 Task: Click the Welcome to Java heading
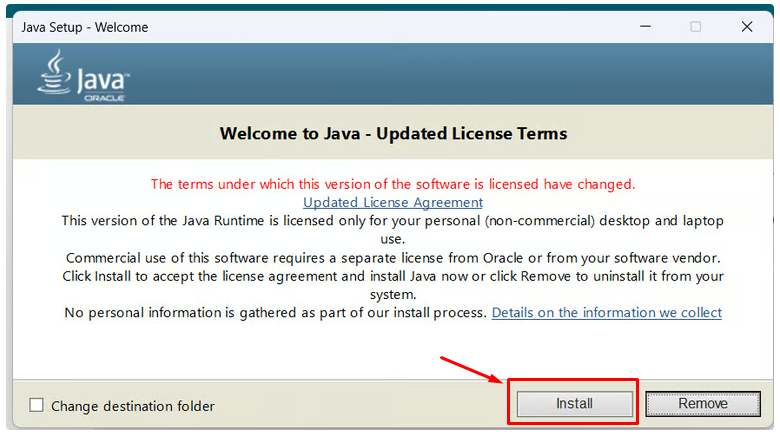[x=393, y=133]
